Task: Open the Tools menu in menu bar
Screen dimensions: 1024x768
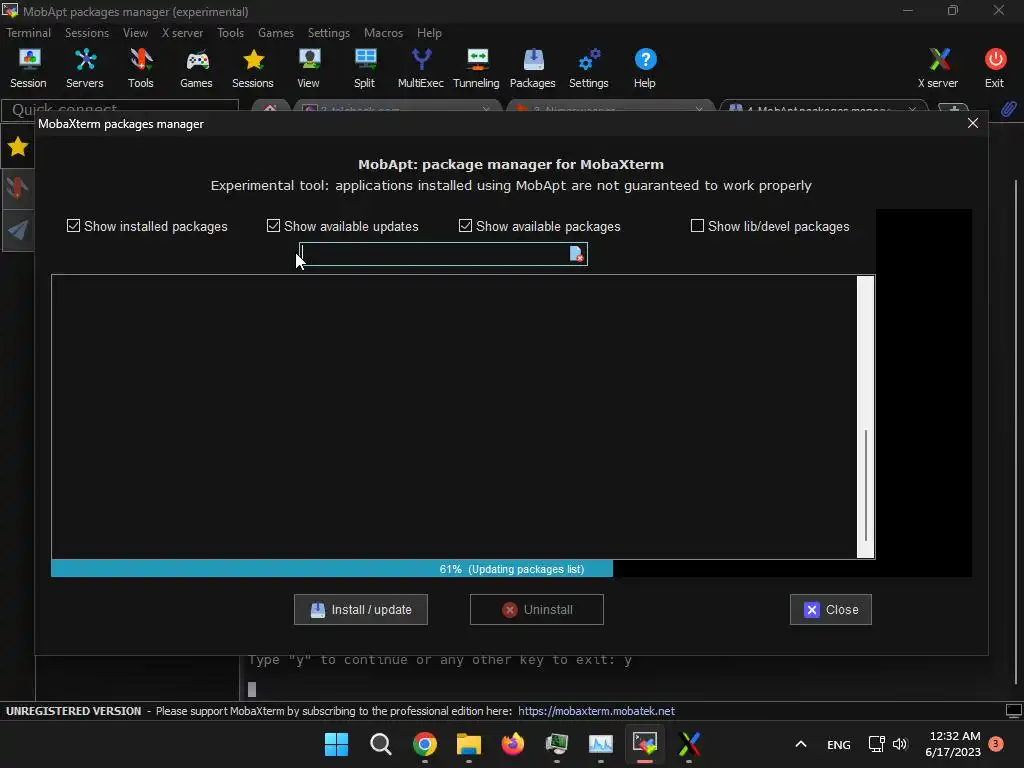Action: [x=231, y=33]
